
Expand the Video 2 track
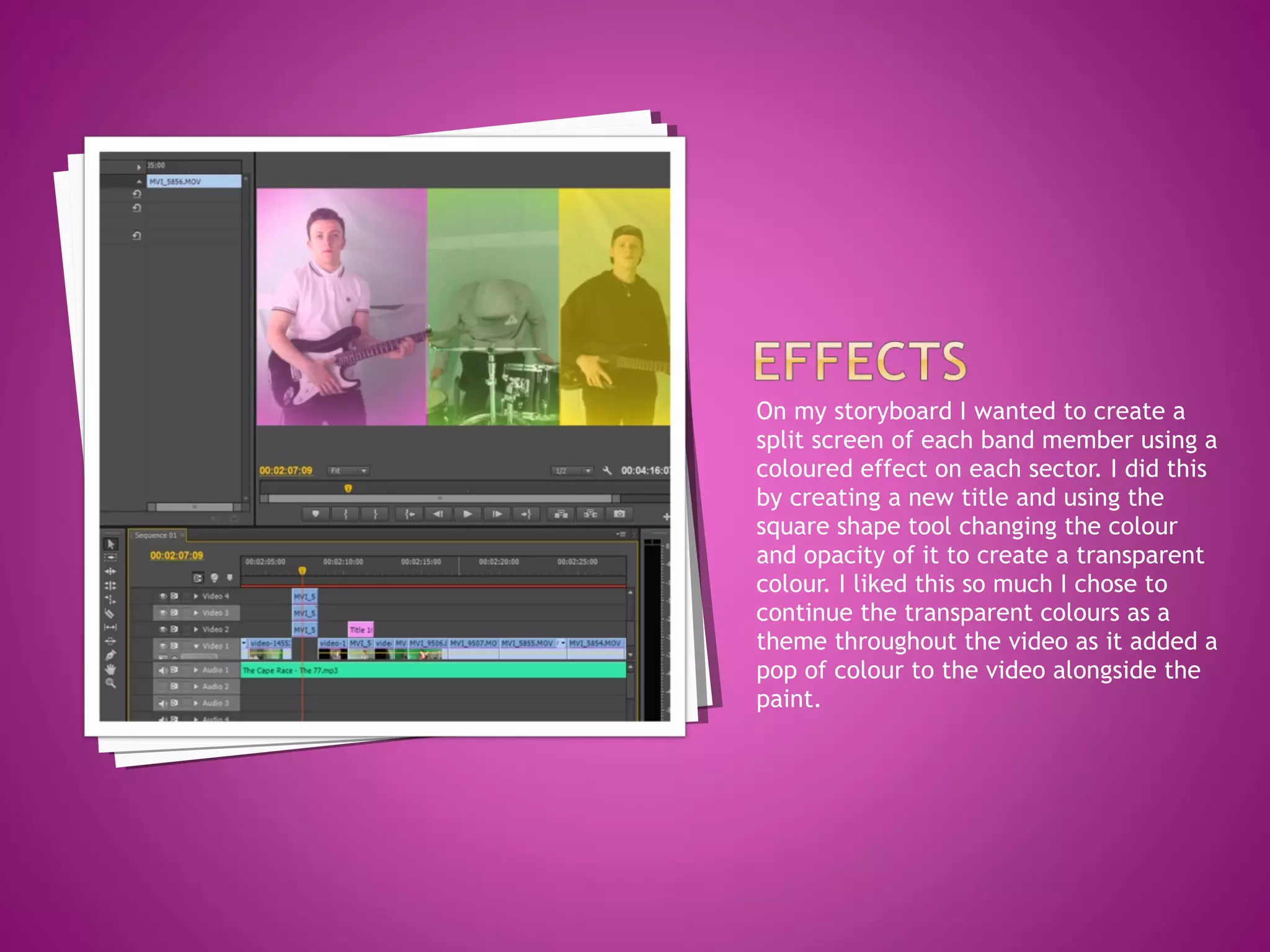click(x=196, y=629)
